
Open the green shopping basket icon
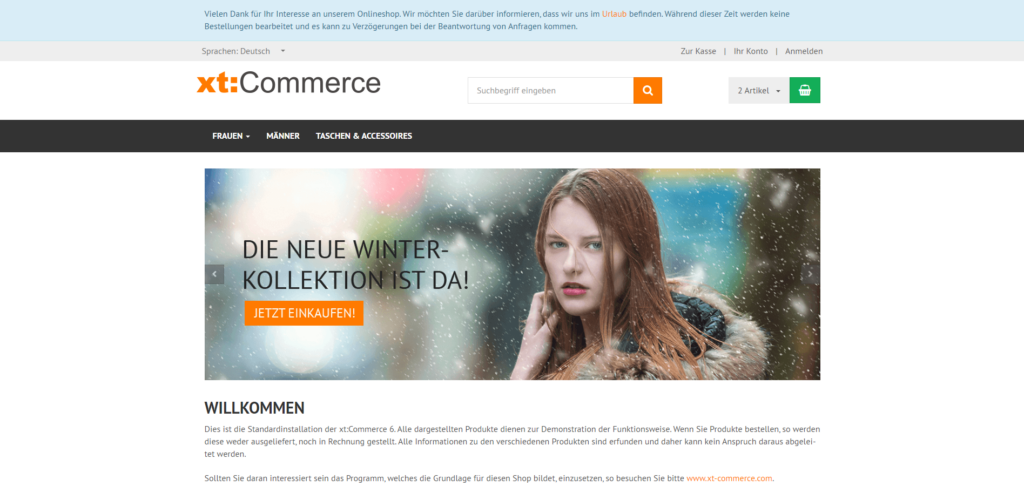pos(805,91)
